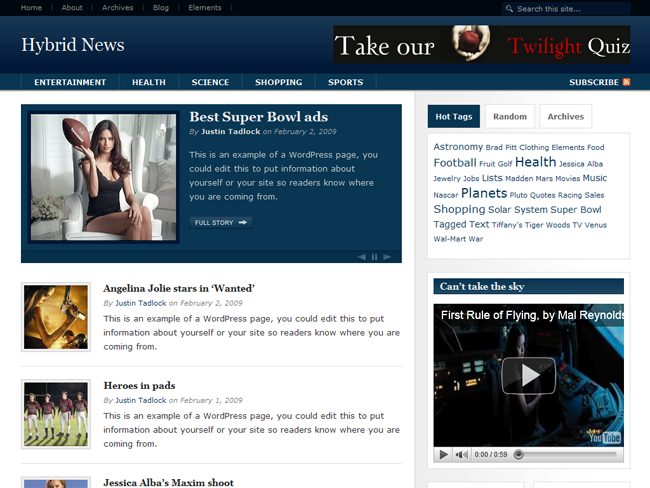Advance to next slide in featured slider

coord(387,257)
